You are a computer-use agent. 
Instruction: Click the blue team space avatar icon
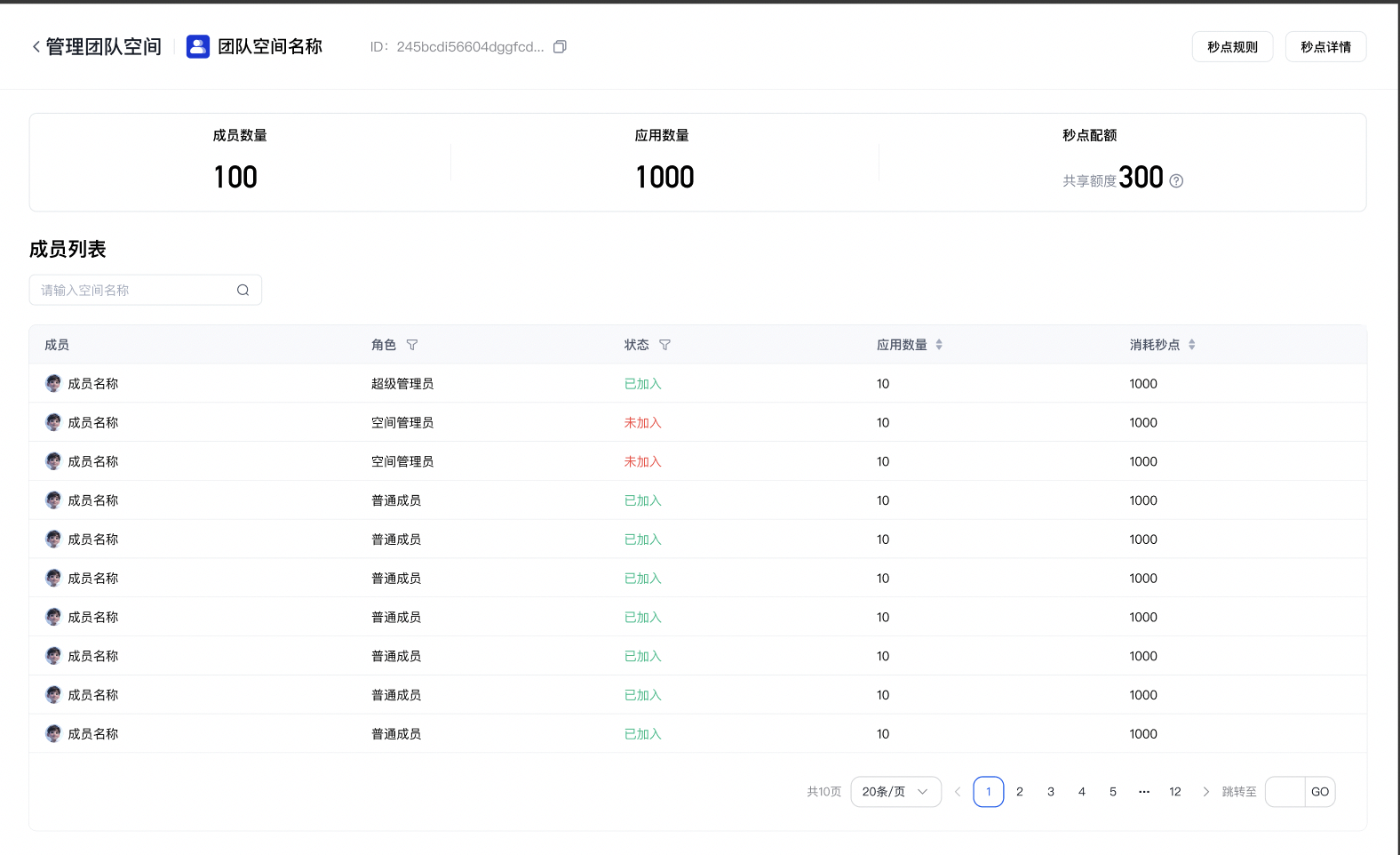coord(198,47)
